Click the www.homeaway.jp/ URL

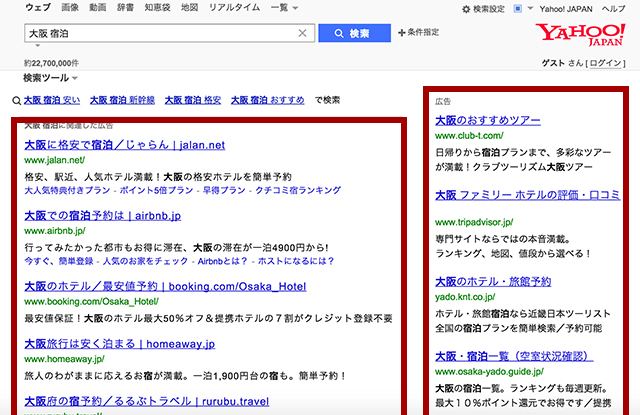[x=64, y=359]
